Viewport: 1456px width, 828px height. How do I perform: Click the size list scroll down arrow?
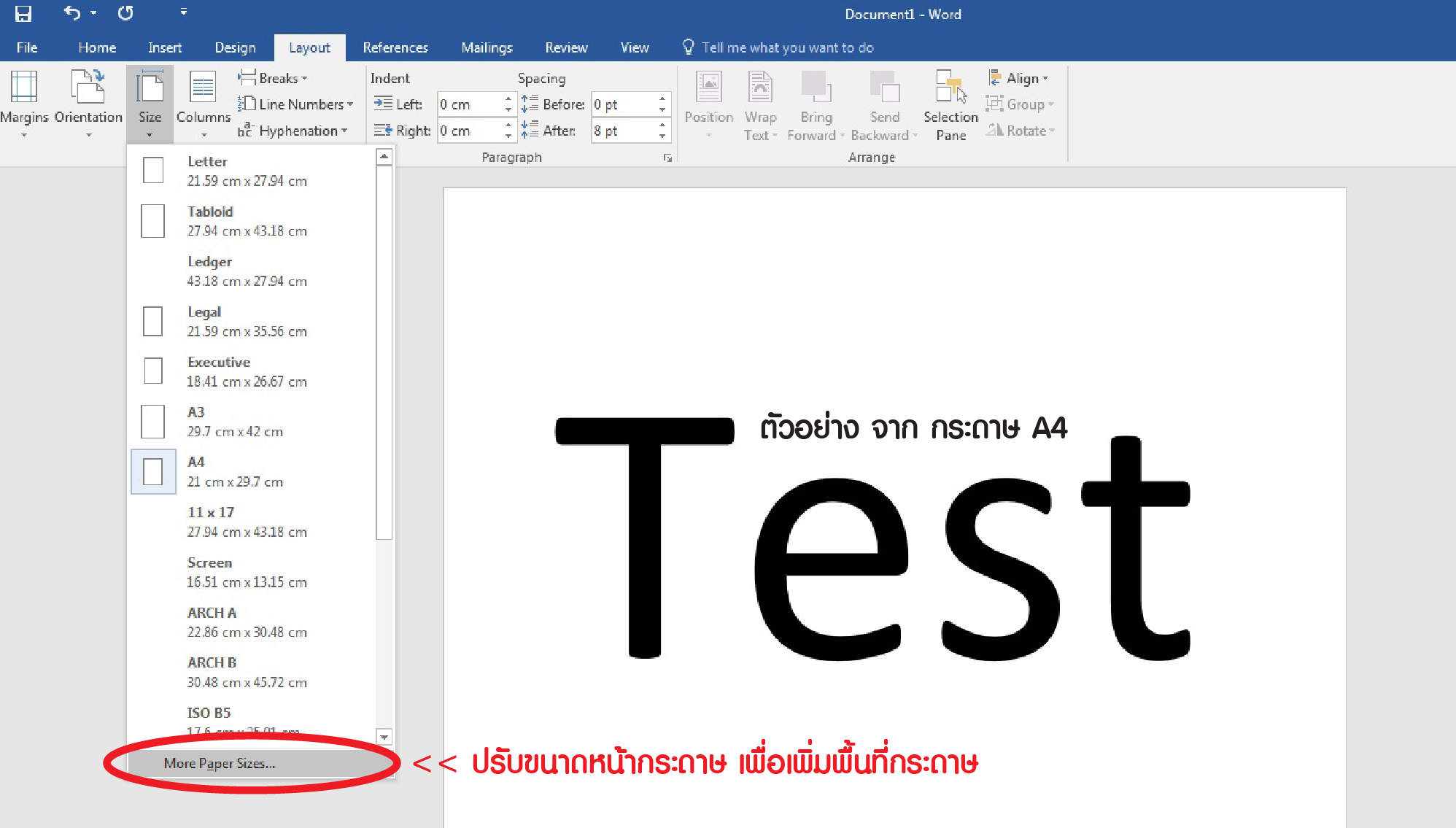(384, 737)
